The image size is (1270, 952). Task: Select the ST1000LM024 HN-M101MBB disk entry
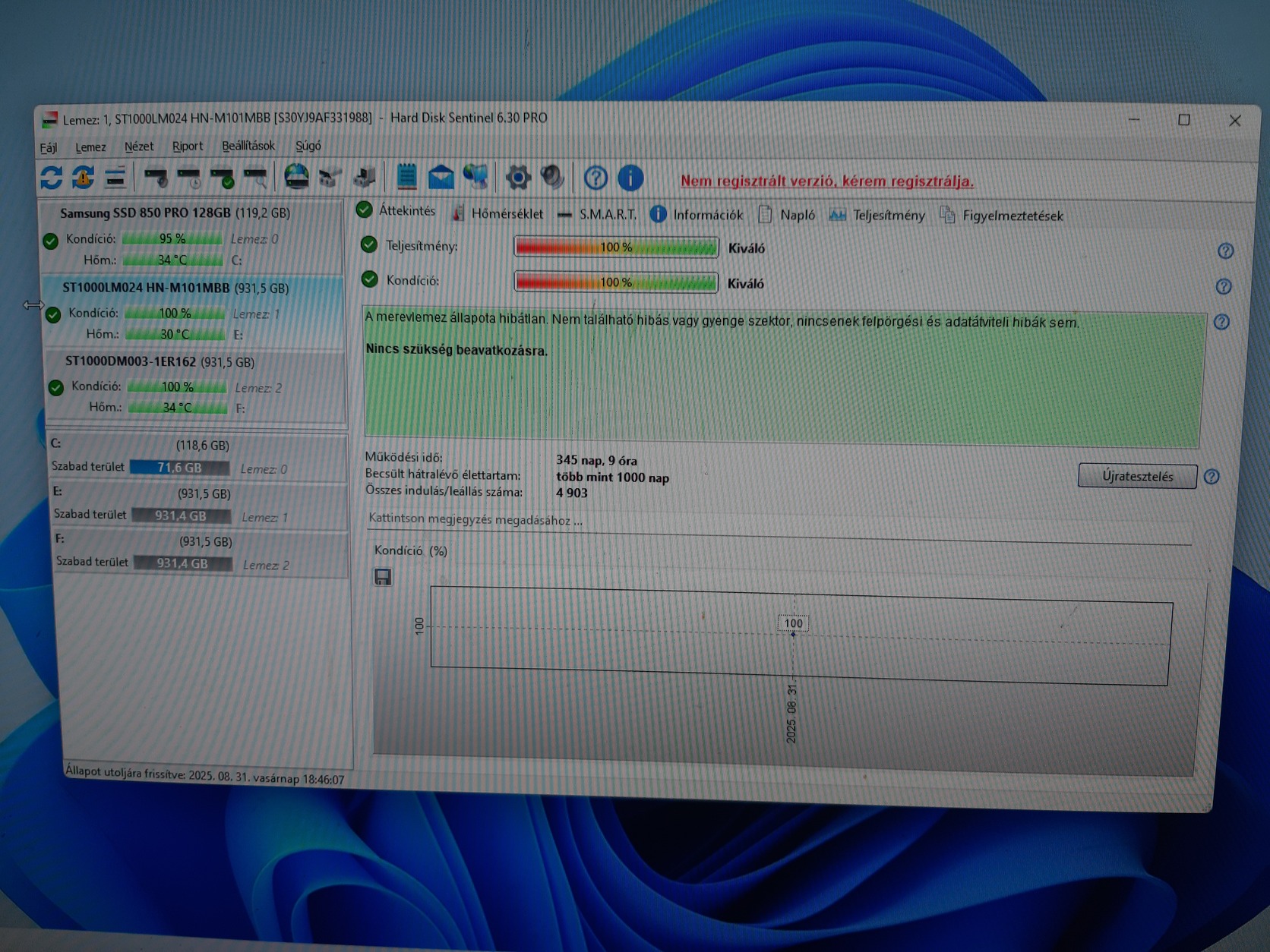194,311
